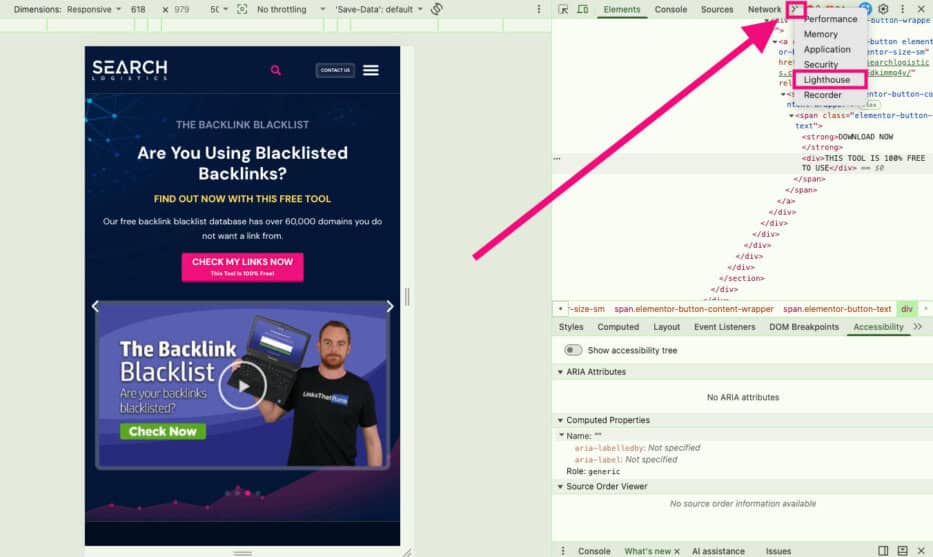
Task: Click the rotate screen orientation icon
Action: click(x=437, y=9)
